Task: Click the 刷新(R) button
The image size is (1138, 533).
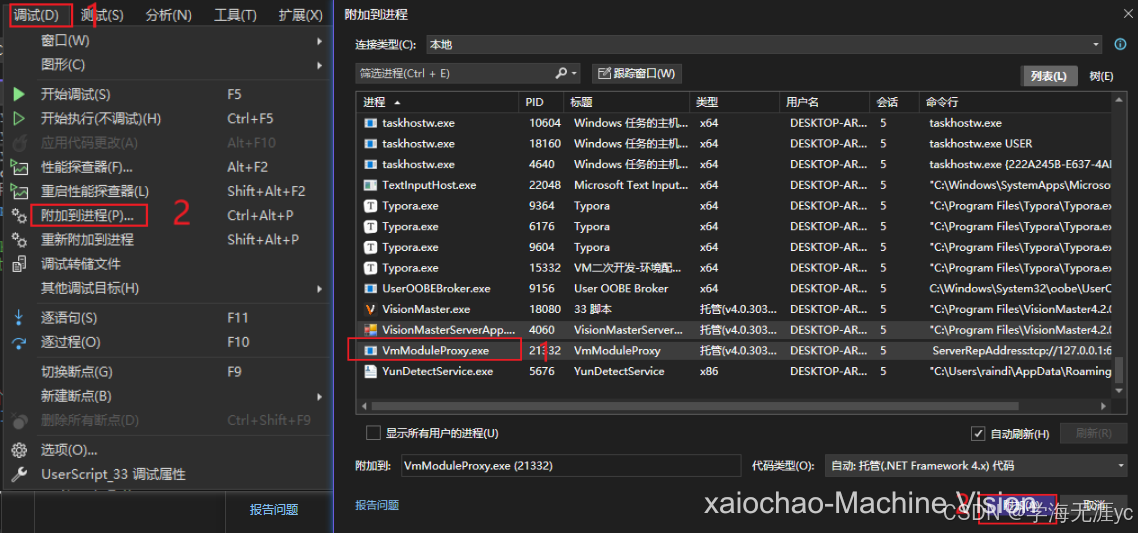Action: coord(1094,434)
